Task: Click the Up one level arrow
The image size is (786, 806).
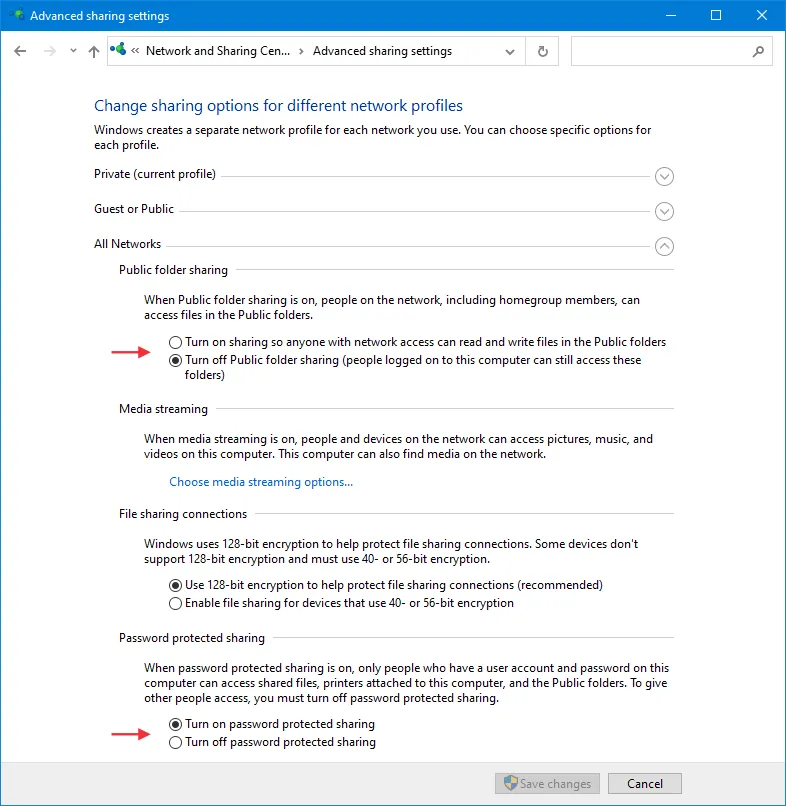Action: tap(94, 51)
